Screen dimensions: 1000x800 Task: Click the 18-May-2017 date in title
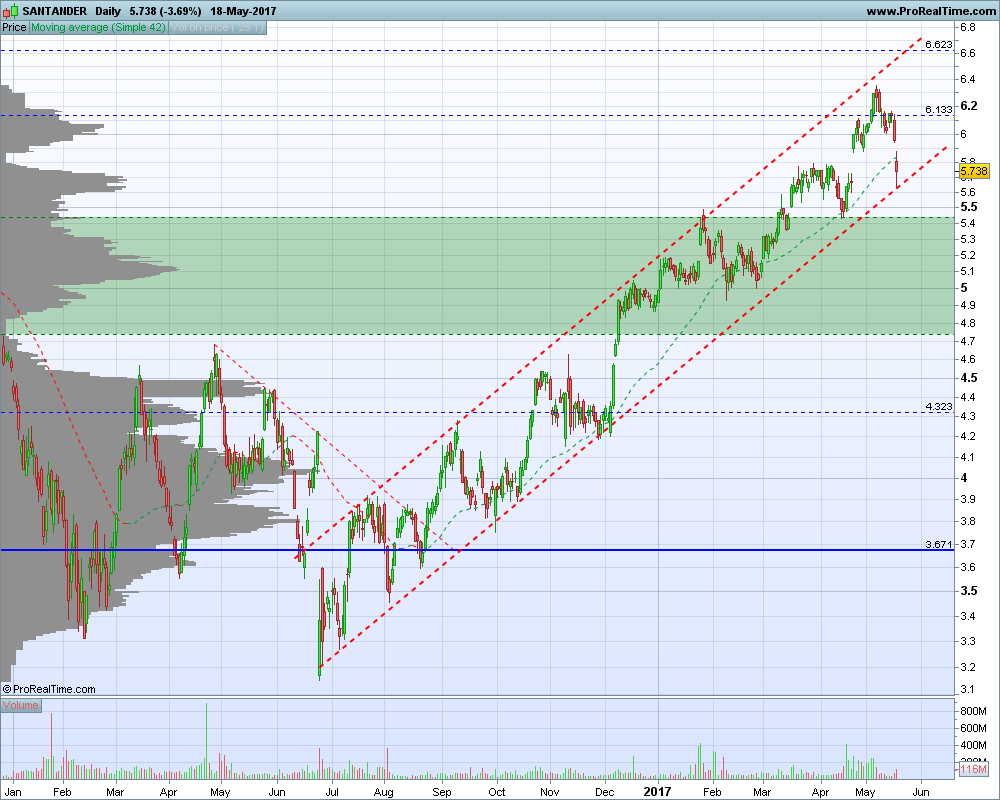coord(243,11)
